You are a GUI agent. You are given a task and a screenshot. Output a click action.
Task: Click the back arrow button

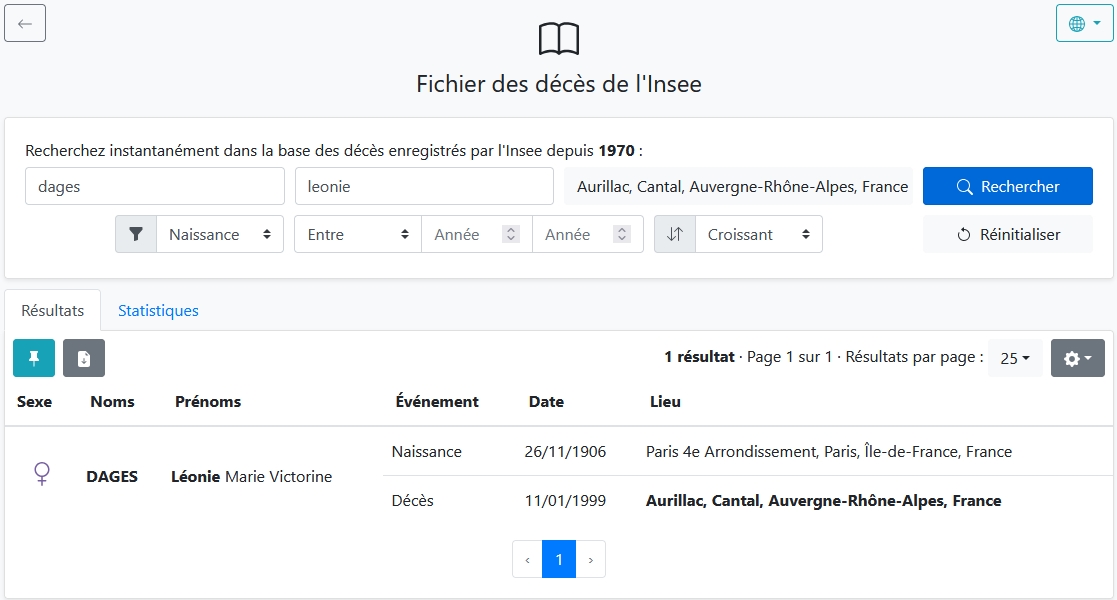[x=25, y=23]
